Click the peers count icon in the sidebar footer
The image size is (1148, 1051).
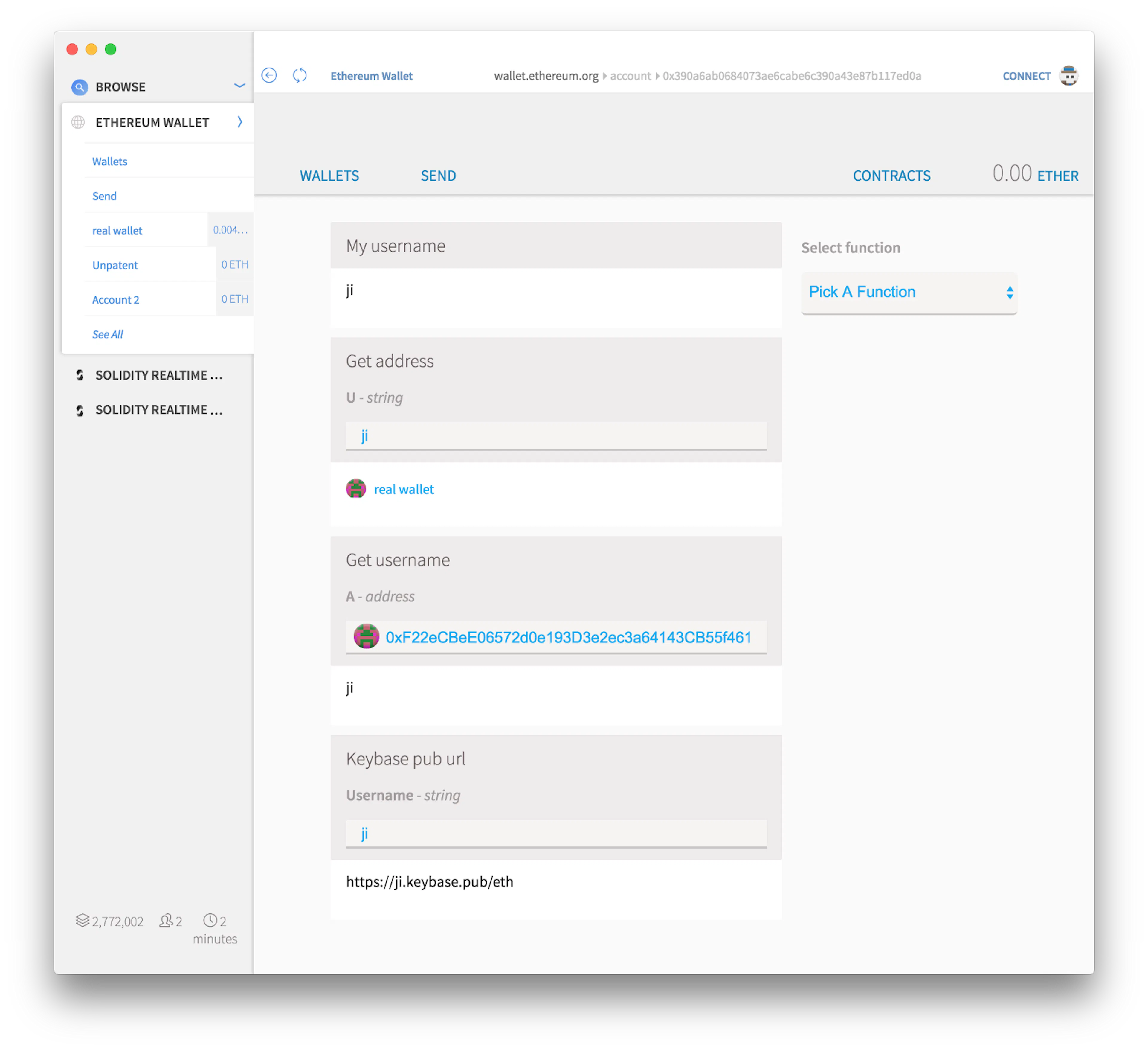coord(166,921)
